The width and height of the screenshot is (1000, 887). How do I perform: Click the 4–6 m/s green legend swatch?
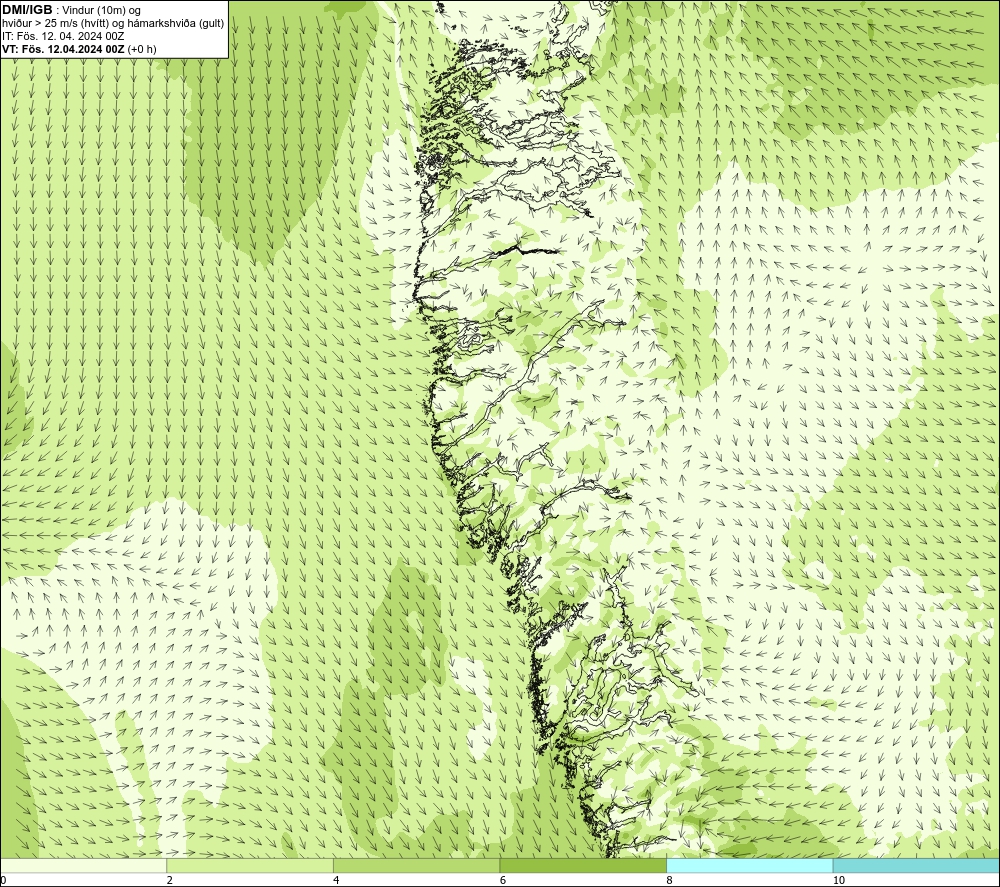(x=416, y=865)
